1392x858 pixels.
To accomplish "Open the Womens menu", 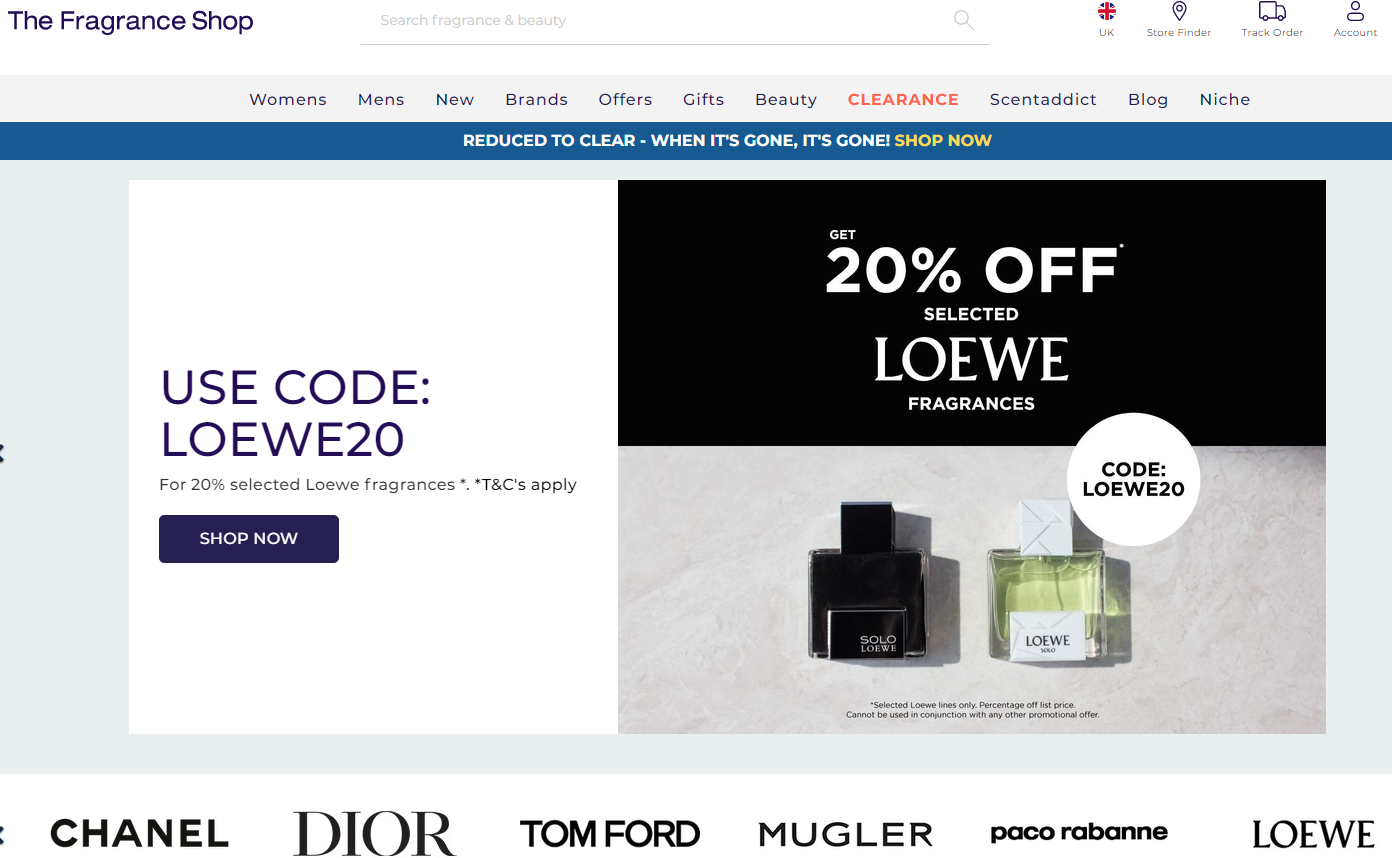I will click(288, 99).
